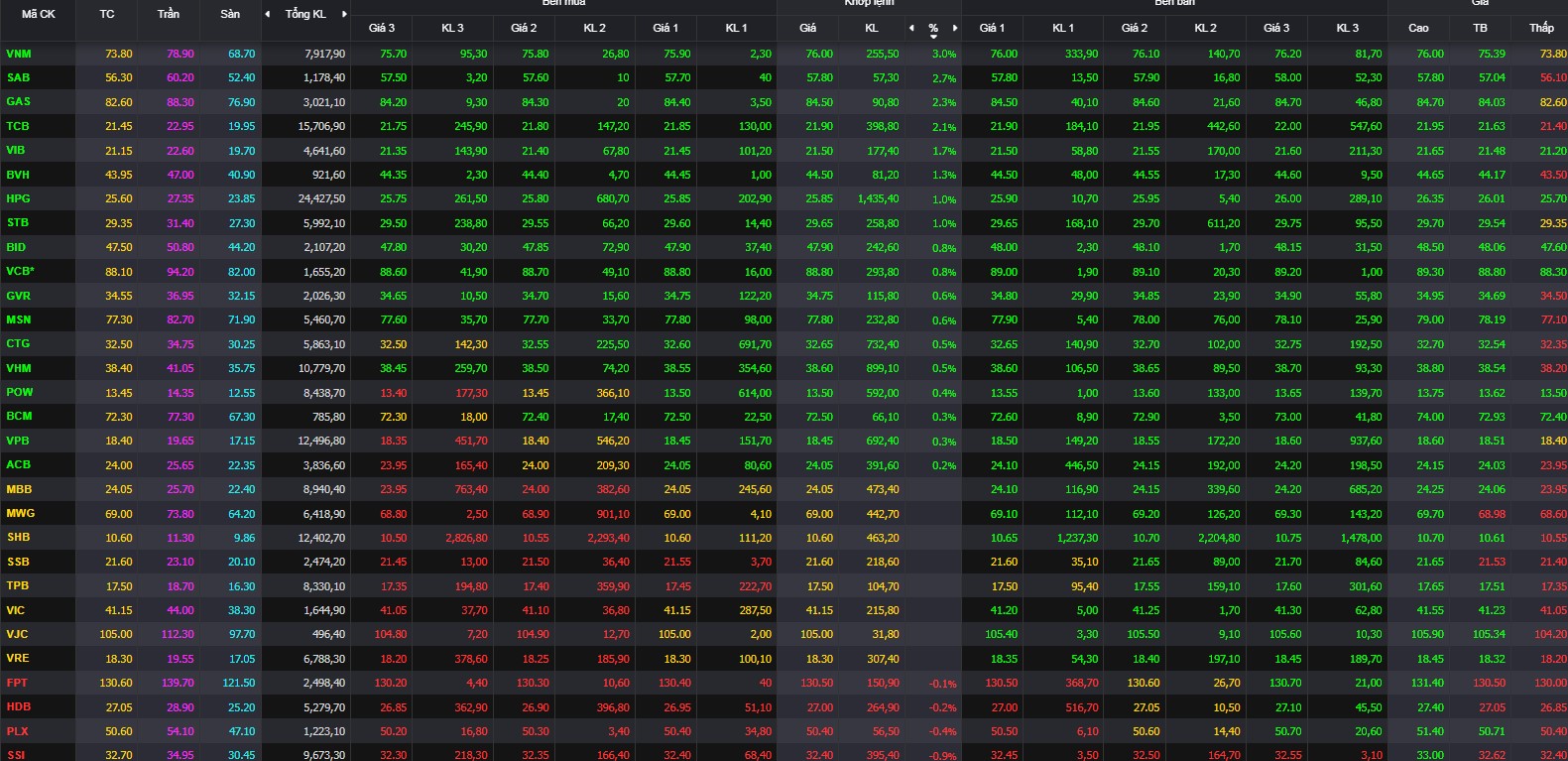Viewport: 1568px width, 761px height.
Task: Sort by the % column header
Action: click(x=933, y=28)
